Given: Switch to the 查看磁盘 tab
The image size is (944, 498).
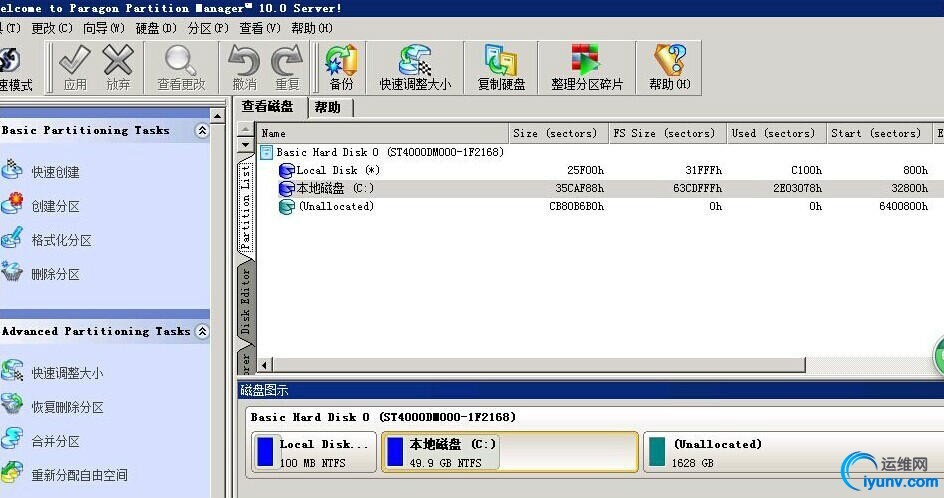Looking at the screenshot, I should 268,107.
